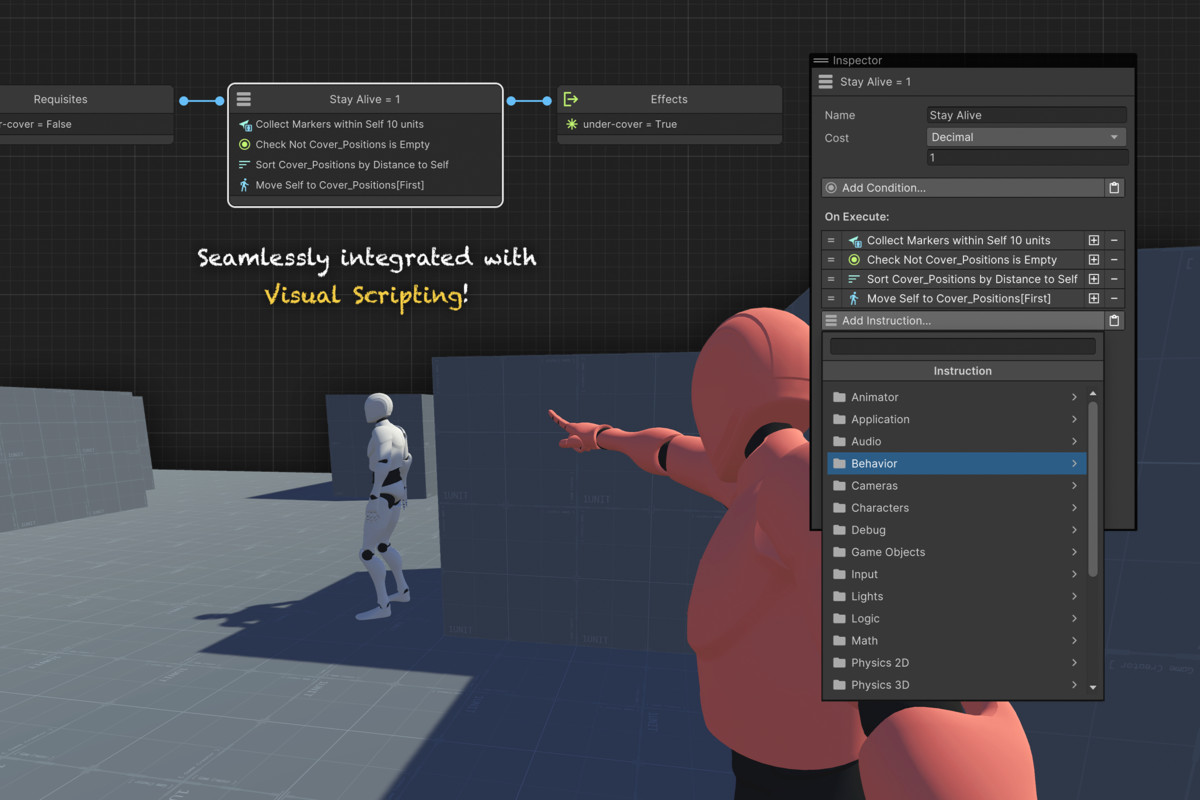Click the instruction search field
Screen dimensions: 1200x800
tap(963, 346)
